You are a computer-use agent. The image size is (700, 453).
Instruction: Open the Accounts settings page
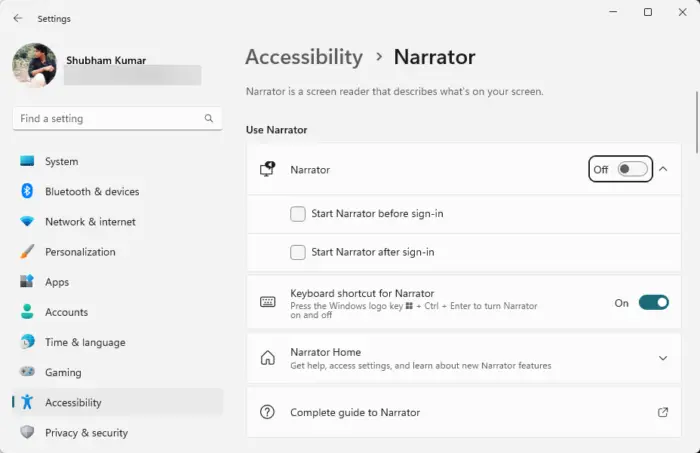click(x=66, y=312)
